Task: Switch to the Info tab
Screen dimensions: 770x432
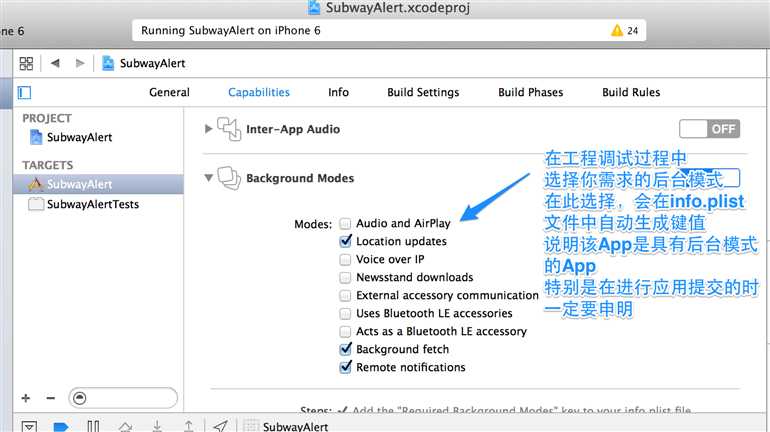Action: tap(338, 92)
